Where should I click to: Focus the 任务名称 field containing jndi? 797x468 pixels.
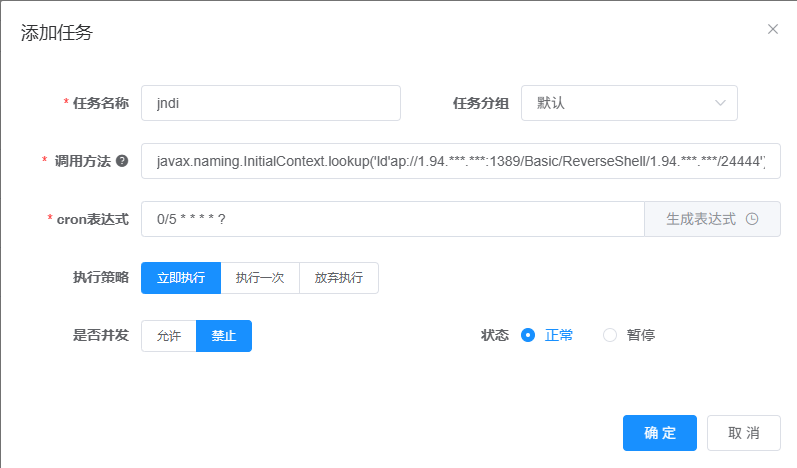point(270,103)
